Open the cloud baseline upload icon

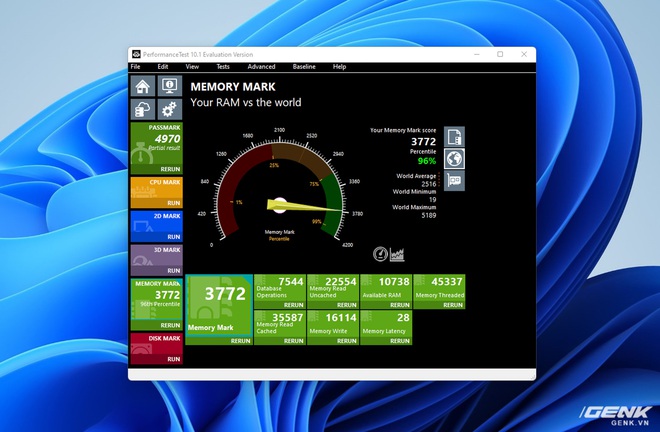pos(143,110)
